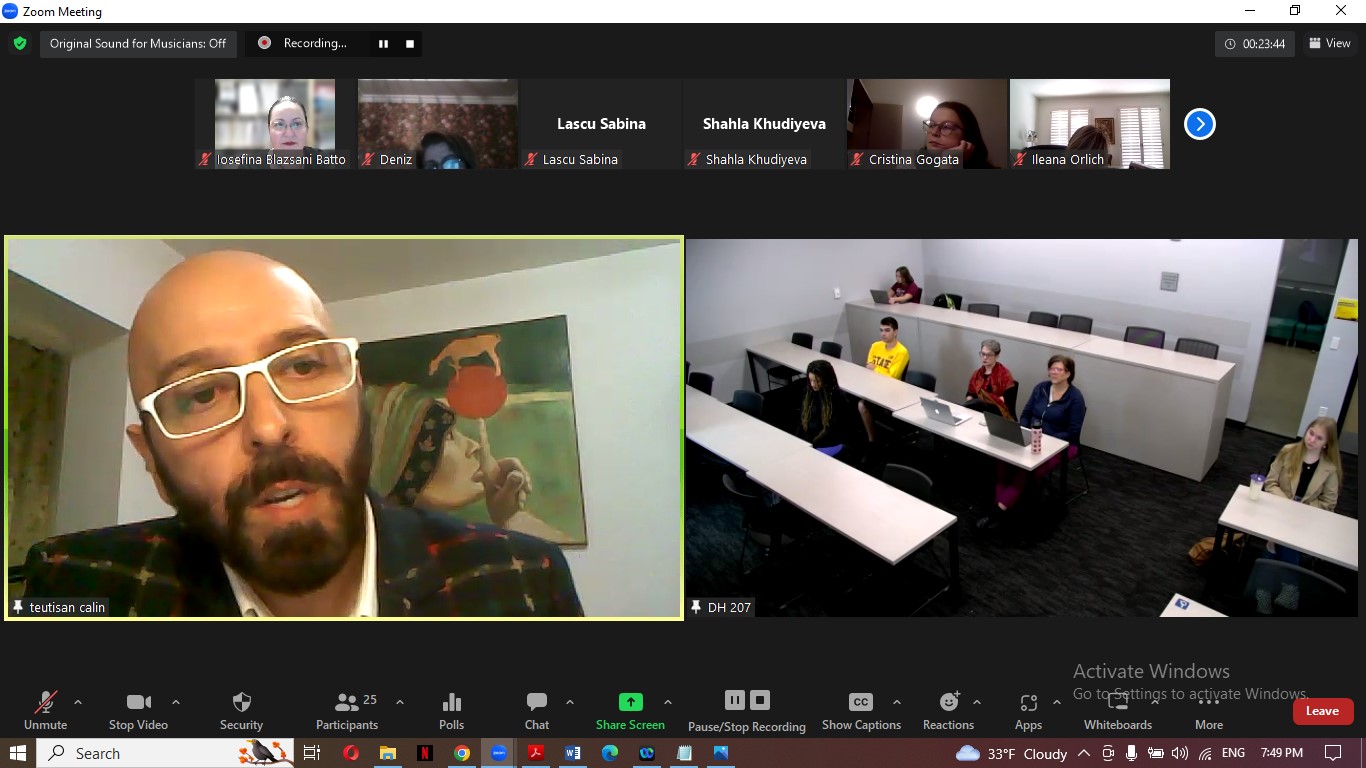Expand share screen options arrow
Viewport: 1366px width, 768px height.
tap(668, 702)
